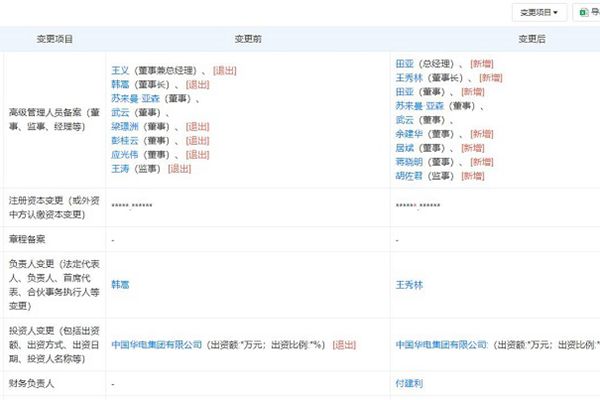The height and width of the screenshot is (400, 600).
Task: Select 彭桂云 director name
Action: point(127,141)
